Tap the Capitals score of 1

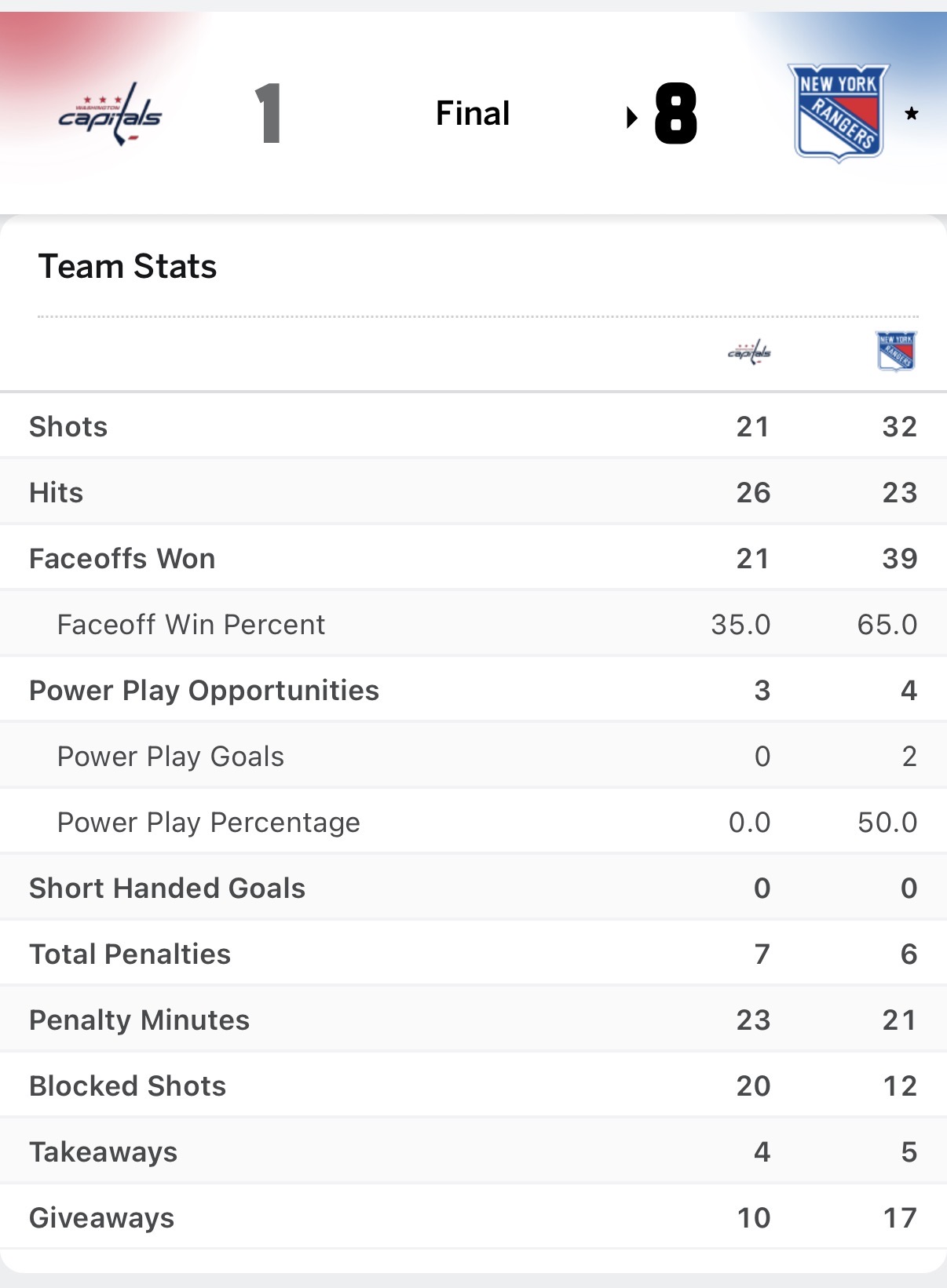pyautogui.click(x=269, y=114)
